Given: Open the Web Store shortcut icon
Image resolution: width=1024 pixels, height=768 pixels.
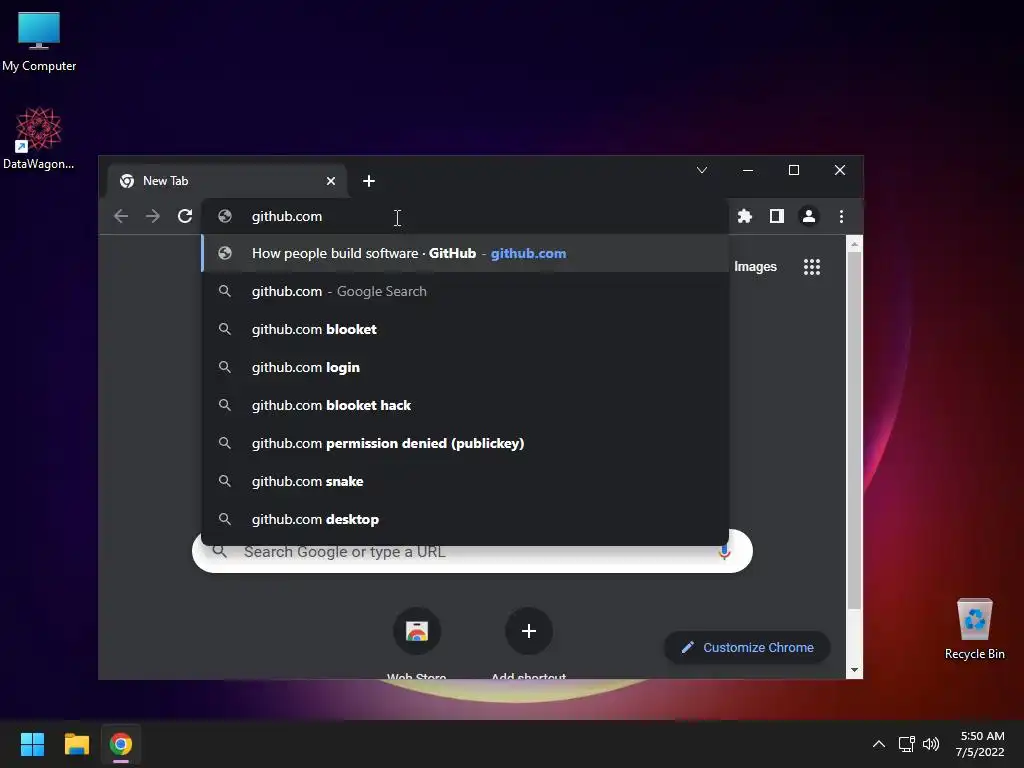Looking at the screenshot, I should [x=417, y=631].
